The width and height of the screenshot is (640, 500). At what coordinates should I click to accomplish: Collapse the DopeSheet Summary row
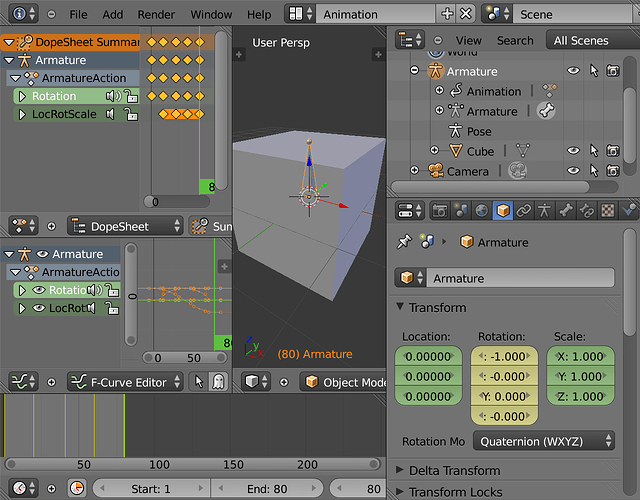tap(9, 42)
